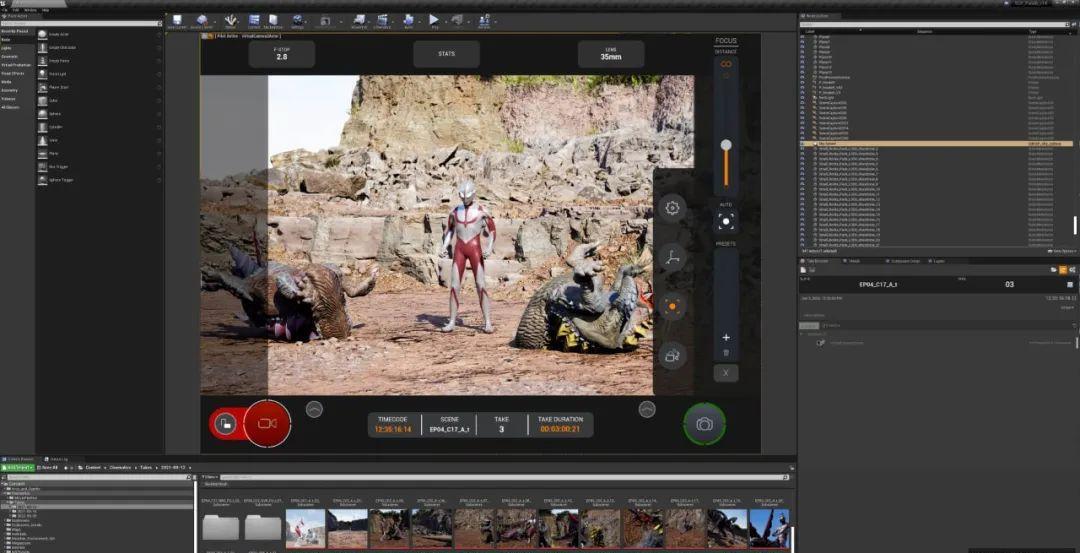Click the gear settings icon in the virtual camera overlay
The image size is (1080, 553).
[x=672, y=208]
